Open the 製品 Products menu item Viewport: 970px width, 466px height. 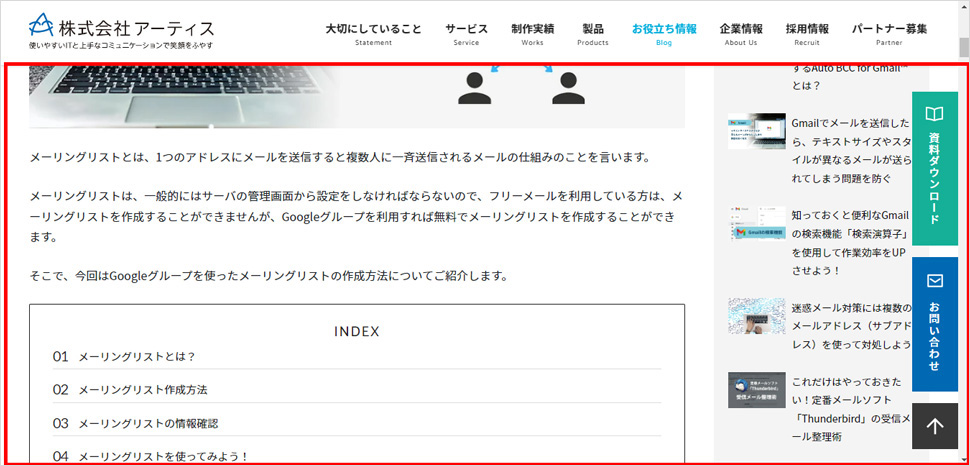coord(593,35)
